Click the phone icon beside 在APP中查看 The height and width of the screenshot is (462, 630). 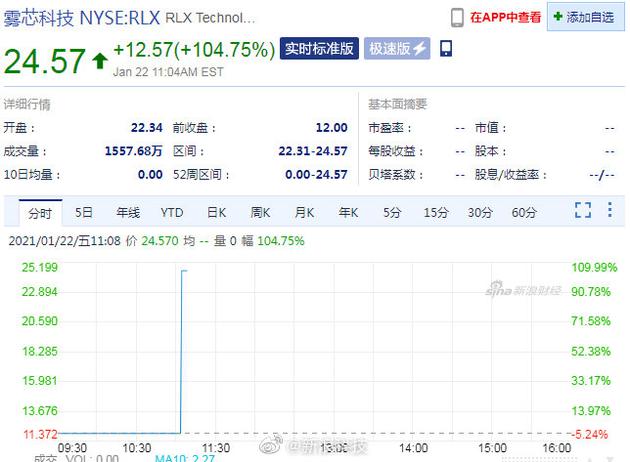point(457,18)
